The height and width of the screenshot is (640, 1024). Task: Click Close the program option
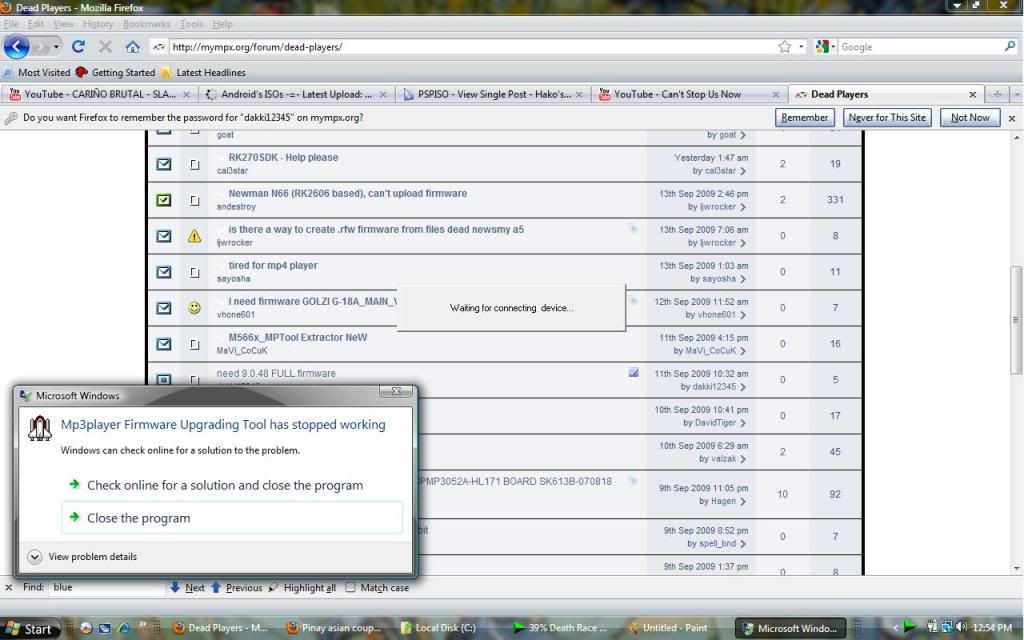tap(138, 518)
